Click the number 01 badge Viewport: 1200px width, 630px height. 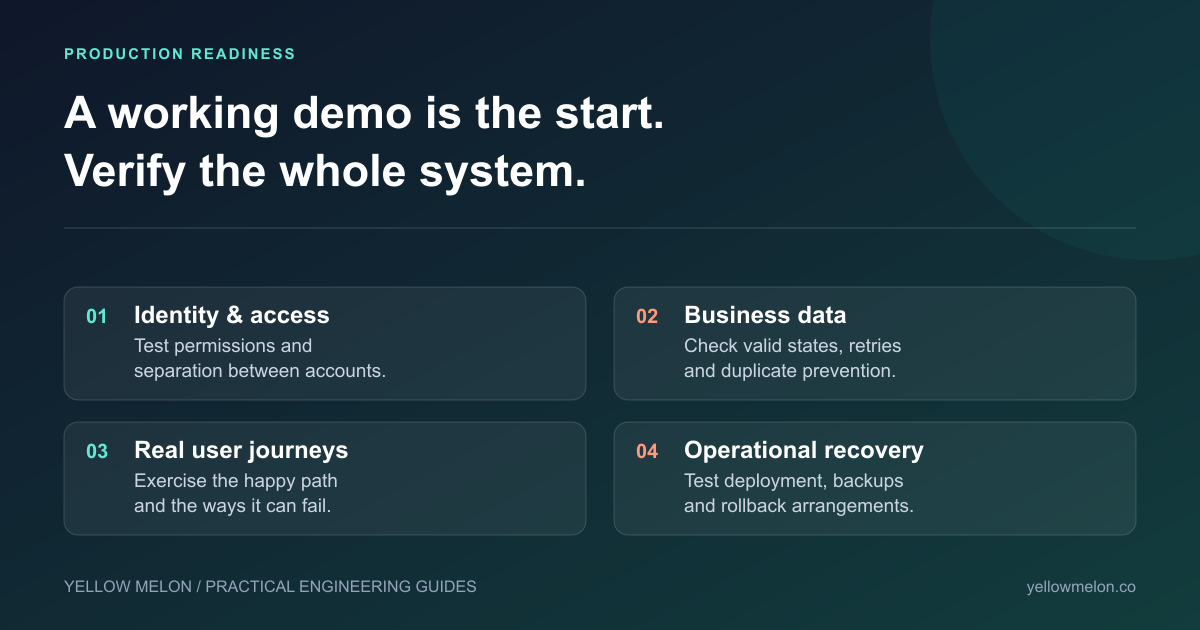(96, 317)
